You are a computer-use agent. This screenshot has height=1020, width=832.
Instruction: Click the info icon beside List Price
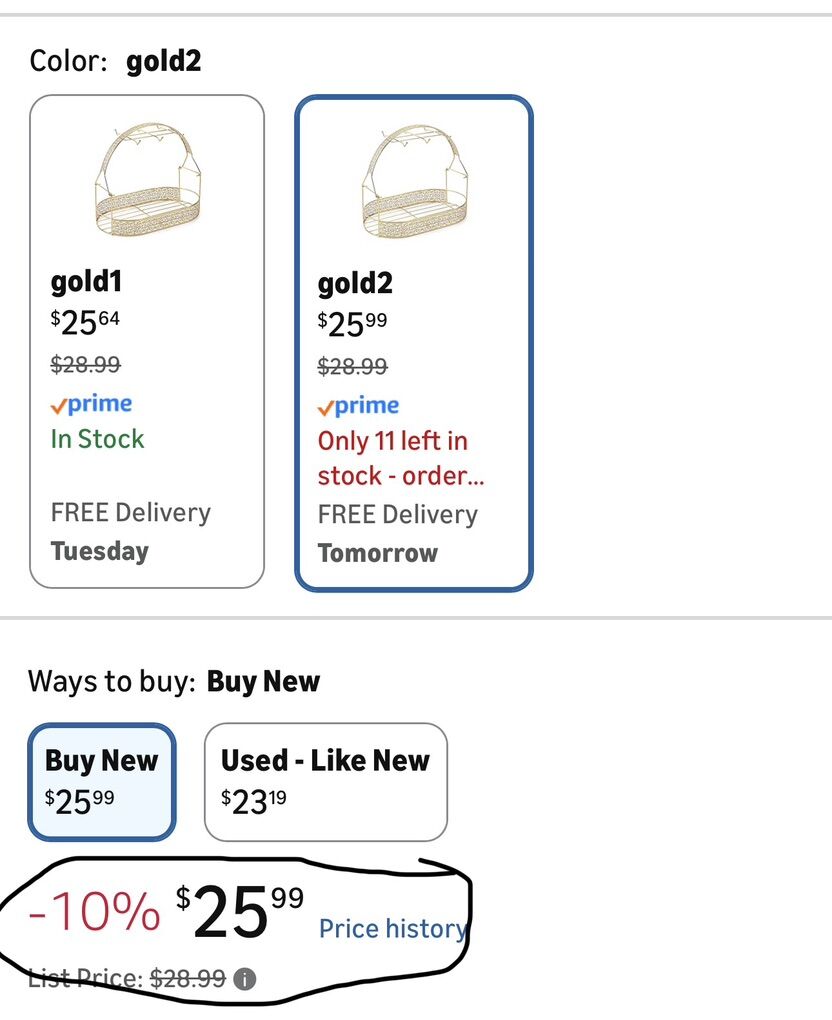coord(243,979)
